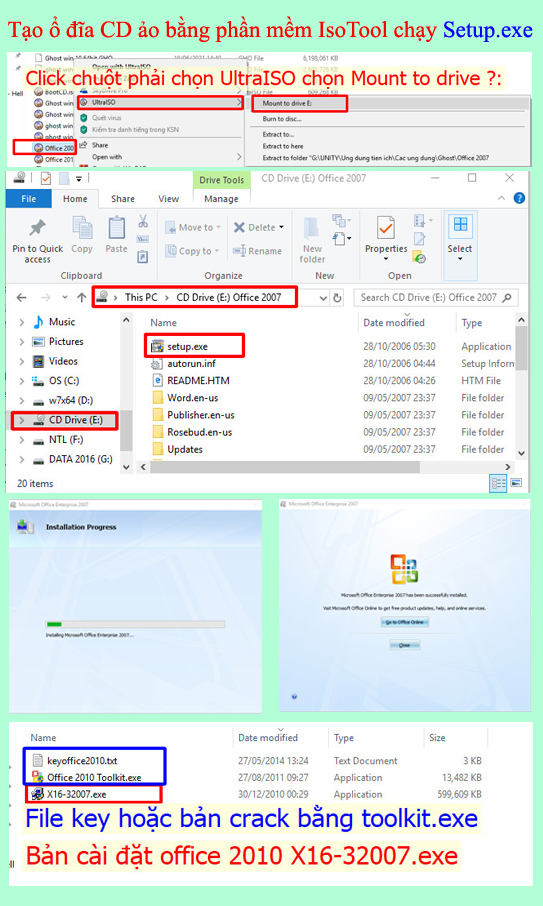Click the X16-32007.exe installer icon
Screen dimensions: 543x906
click(38, 794)
